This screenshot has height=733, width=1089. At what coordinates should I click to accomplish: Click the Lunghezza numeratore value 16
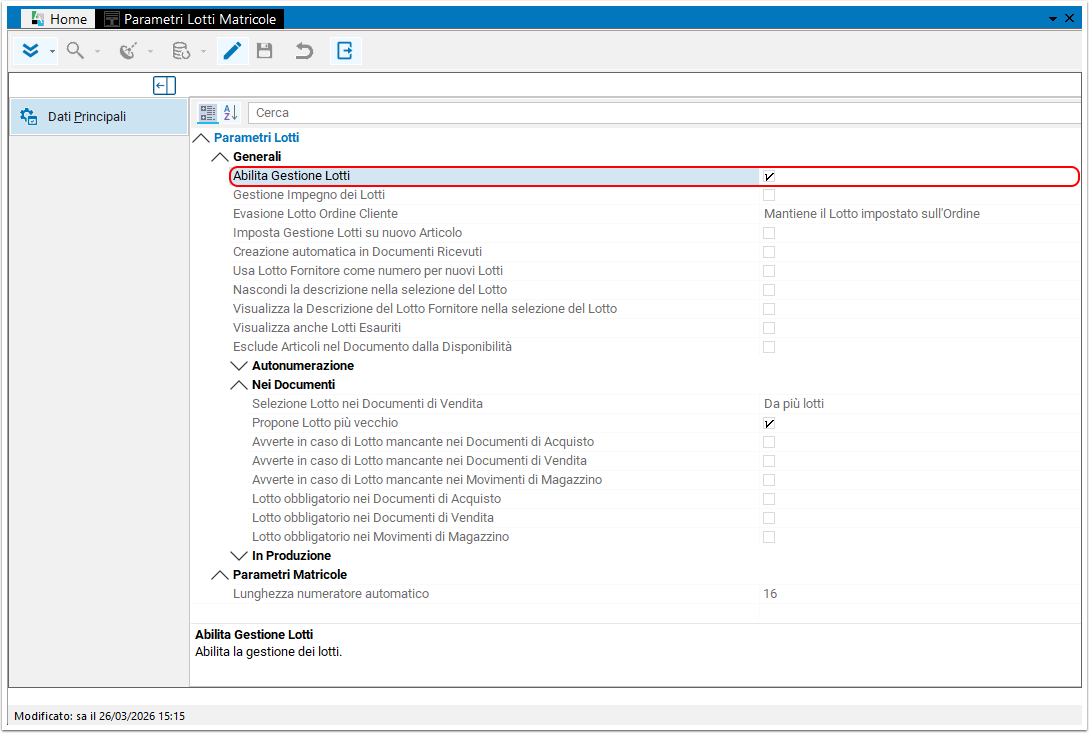click(x=770, y=594)
